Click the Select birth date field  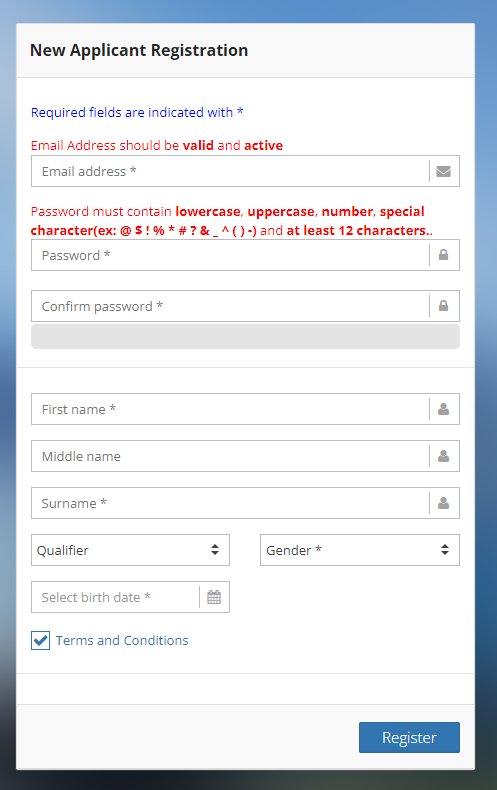click(x=115, y=597)
